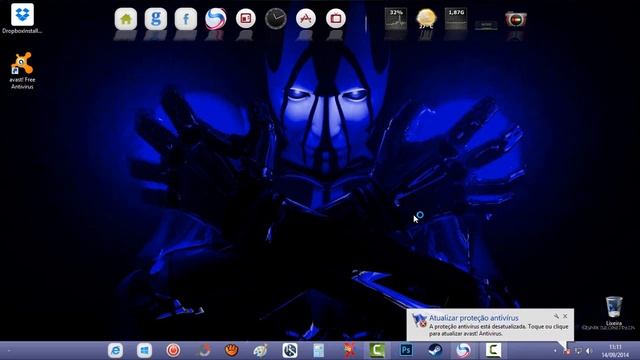Open the red X icon in the taskbar
Screen dimensions: 640x360
click(x=348, y=350)
